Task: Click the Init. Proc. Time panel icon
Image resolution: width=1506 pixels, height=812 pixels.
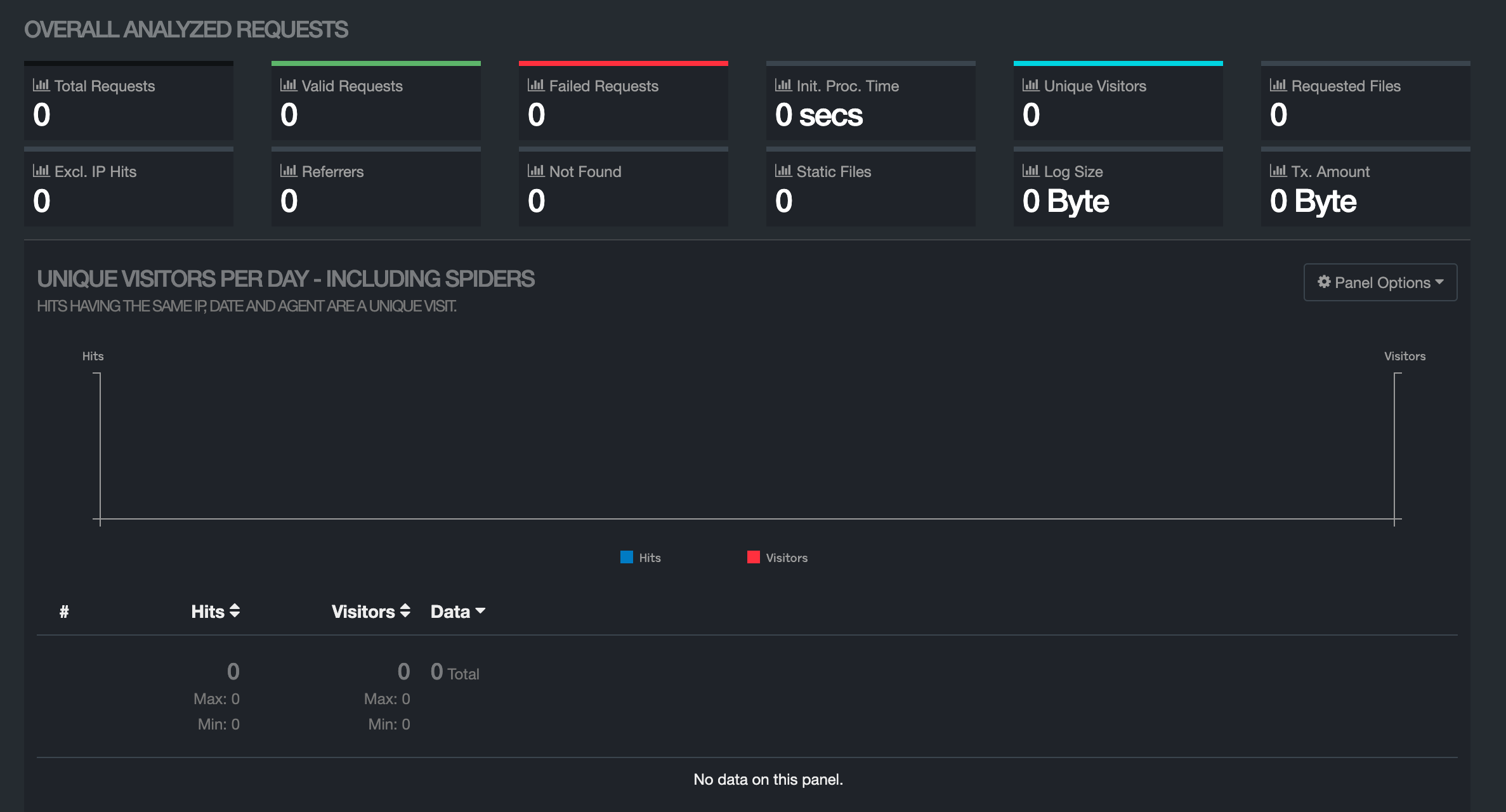Action: [783, 85]
